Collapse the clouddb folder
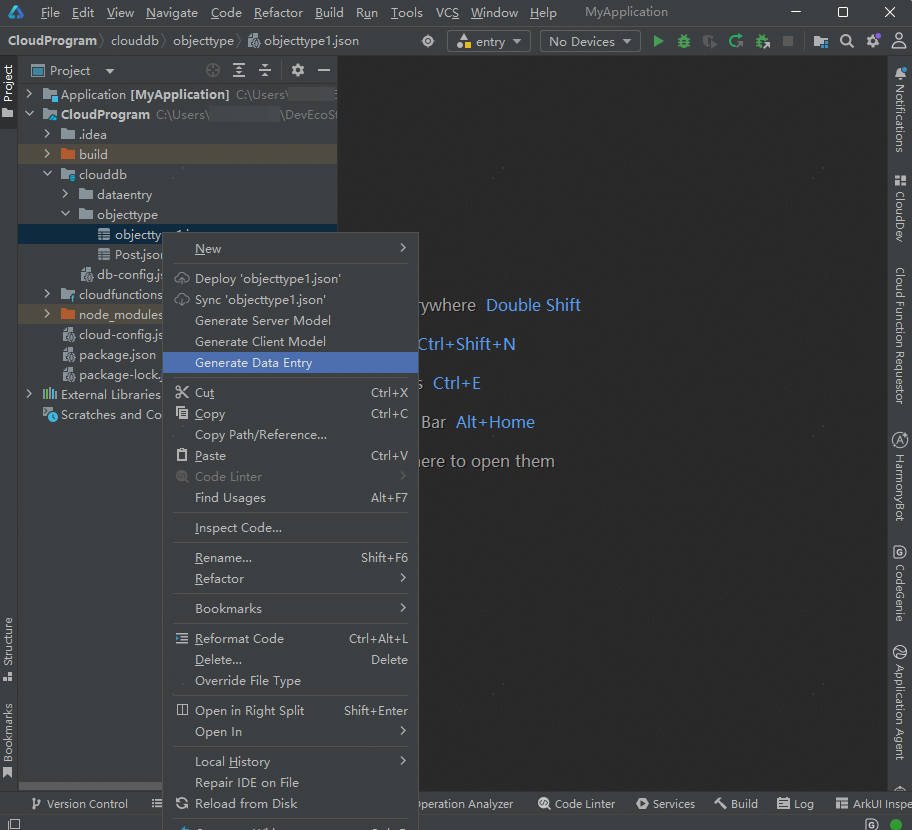912x830 pixels. 47,175
